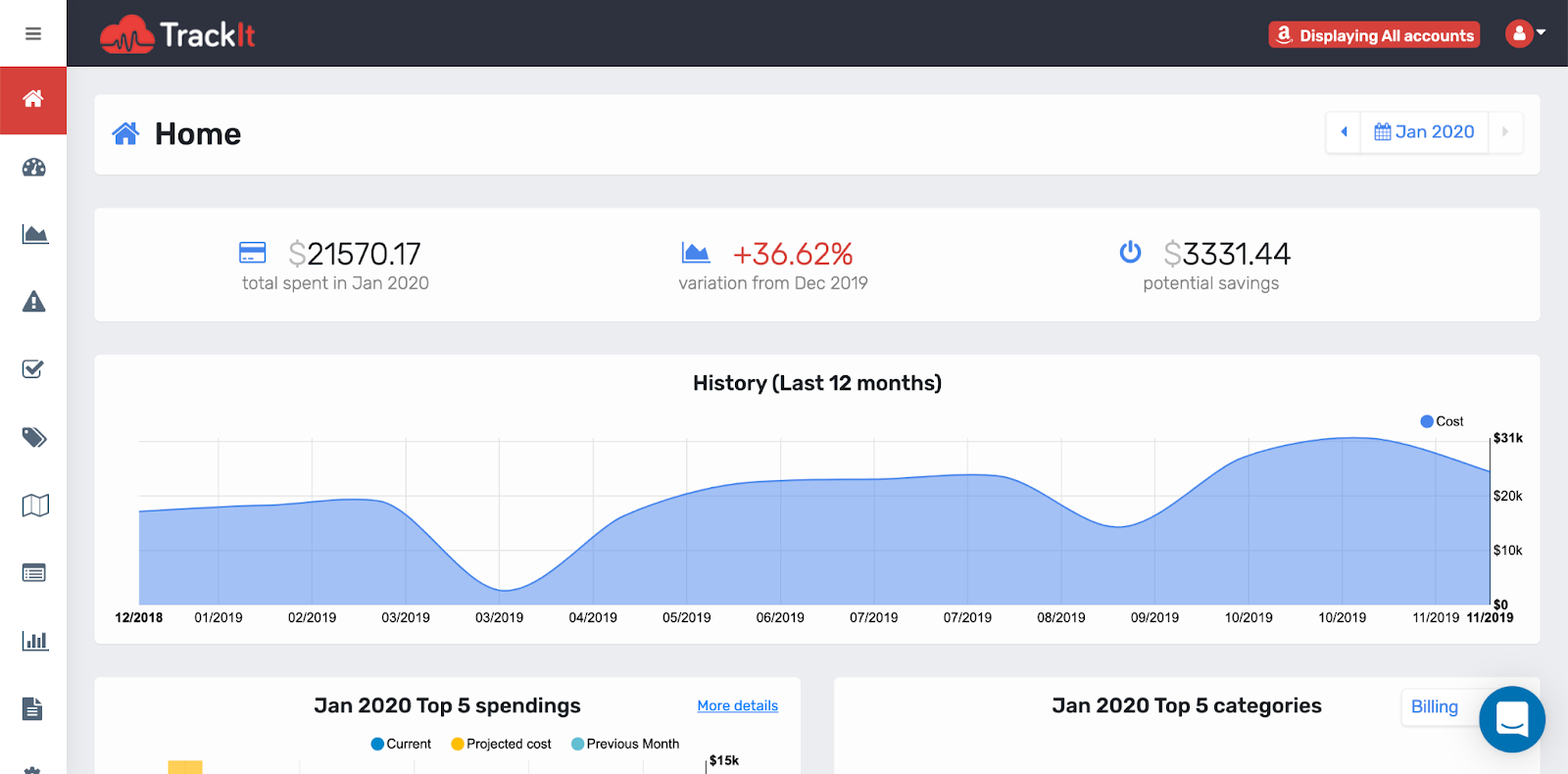Go to the previous month arrow
This screenshot has height=774, width=1568.
click(x=1344, y=132)
